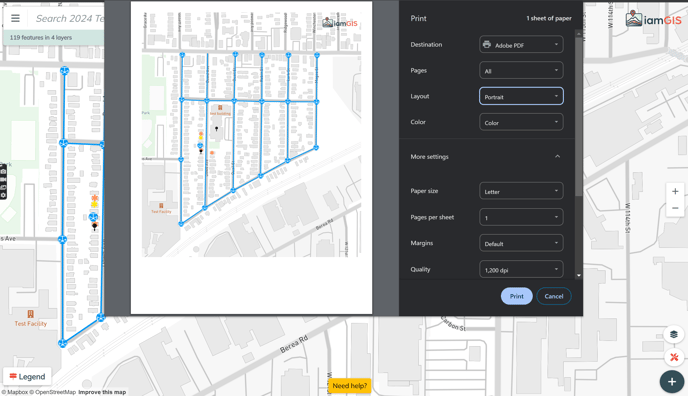Viewport: 688px width, 396px height.
Task: Click the map zoom in plus icon
Action: pos(675,192)
